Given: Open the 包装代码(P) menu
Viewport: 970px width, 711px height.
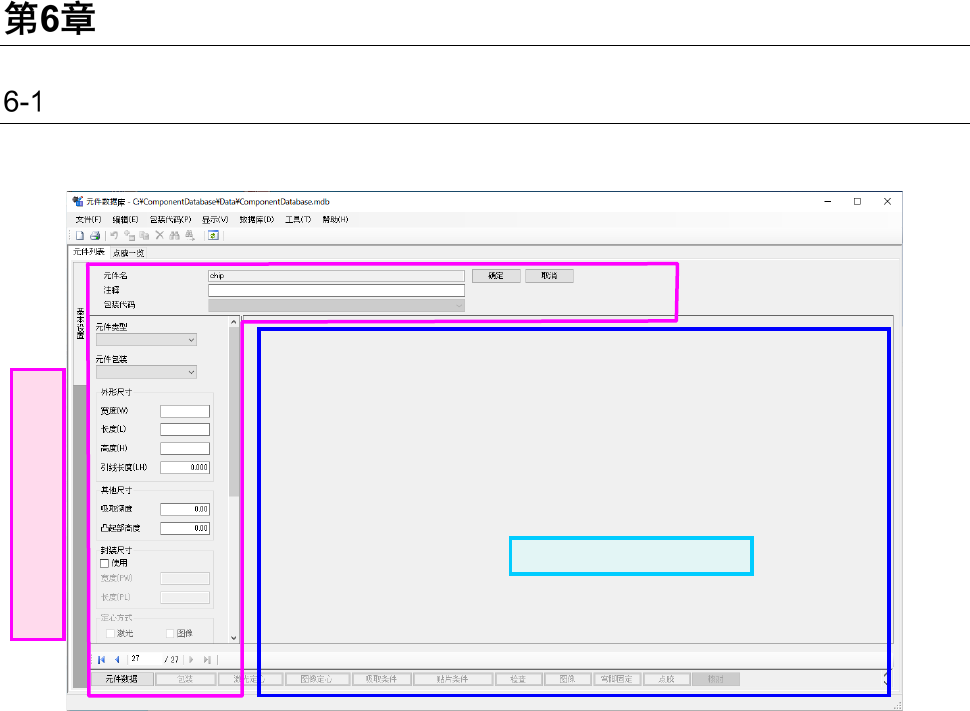Looking at the screenshot, I should pyautogui.click(x=170, y=220).
